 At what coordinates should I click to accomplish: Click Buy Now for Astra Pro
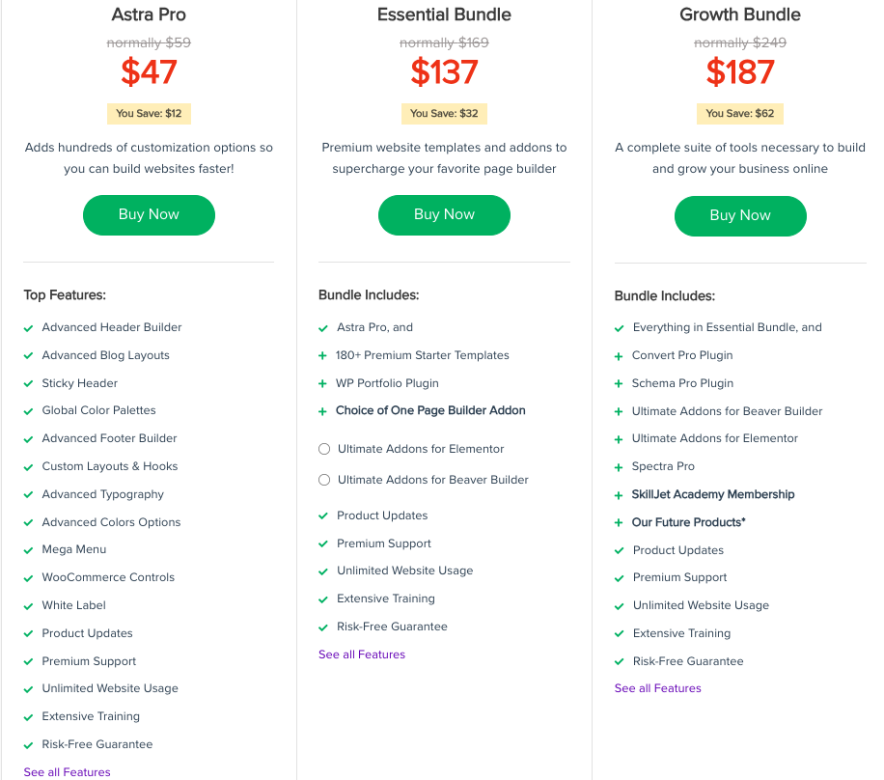tap(148, 215)
